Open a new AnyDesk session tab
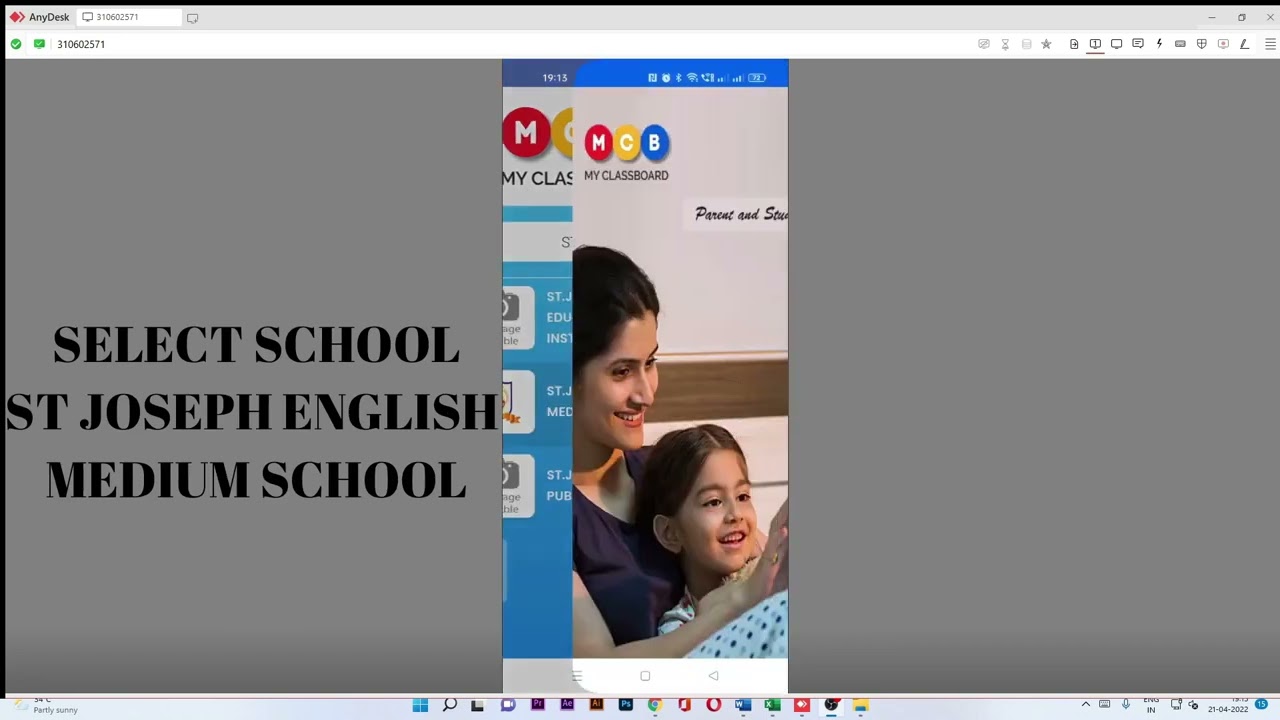Image resolution: width=1280 pixels, height=720 pixels. (x=193, y=18)
